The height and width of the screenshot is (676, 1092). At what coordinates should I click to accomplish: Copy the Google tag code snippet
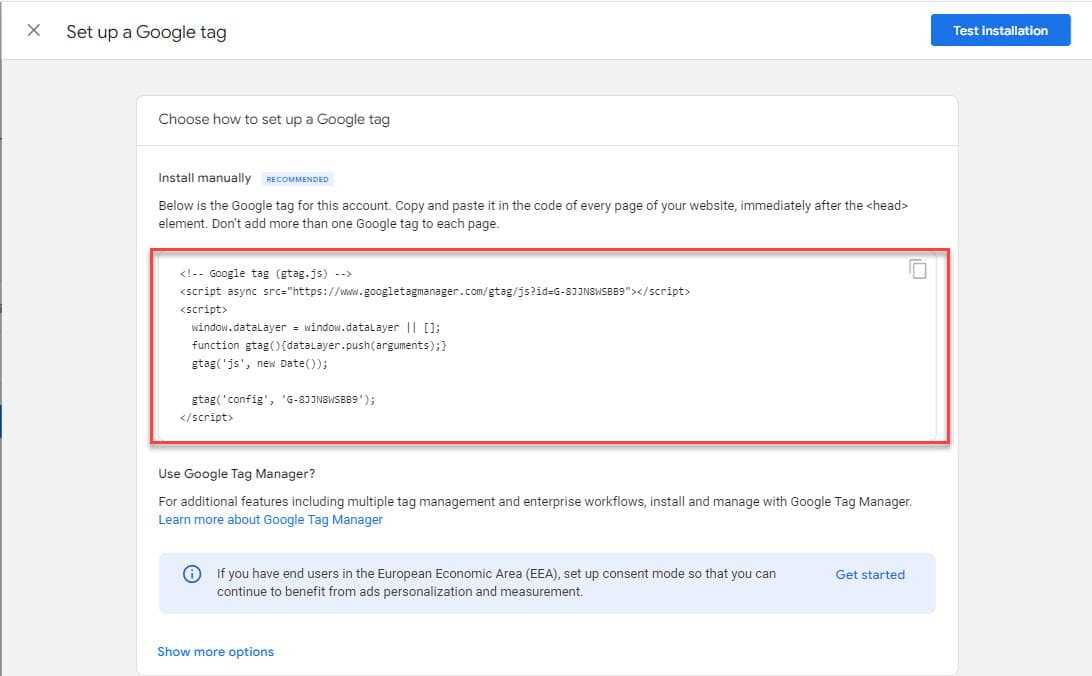(917, 269)
